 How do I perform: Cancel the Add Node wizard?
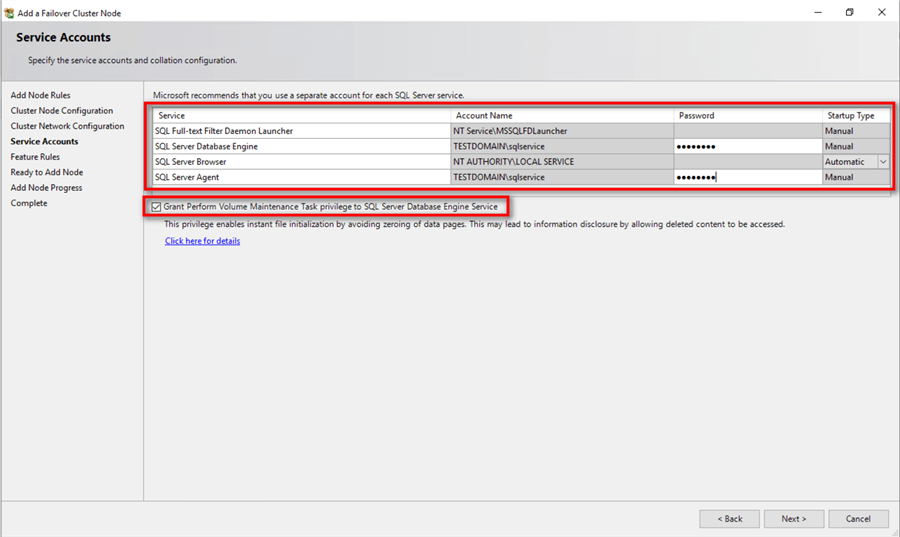tap(858, 519)
